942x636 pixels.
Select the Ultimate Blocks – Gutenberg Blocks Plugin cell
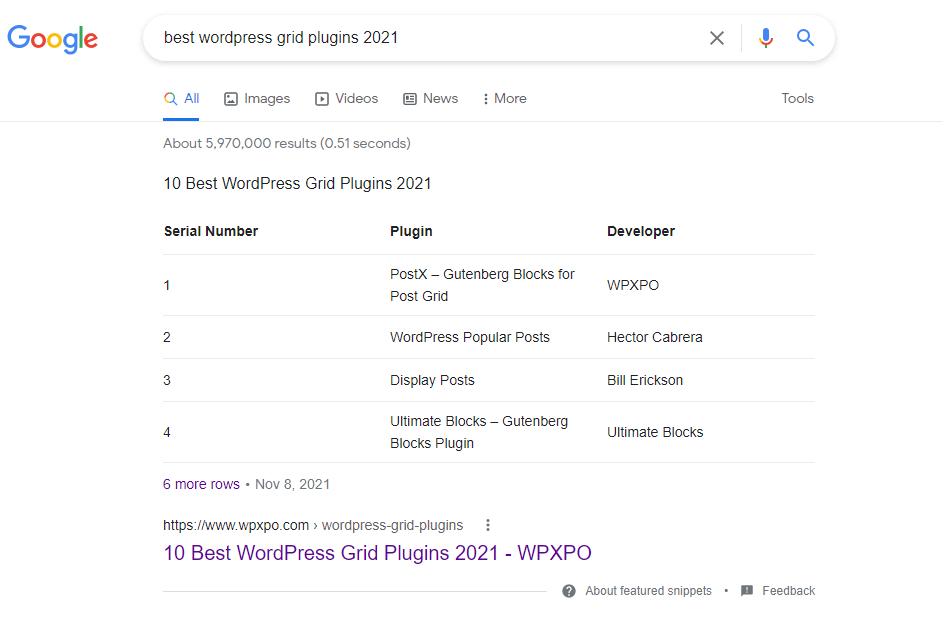click(x=479, y=432)
